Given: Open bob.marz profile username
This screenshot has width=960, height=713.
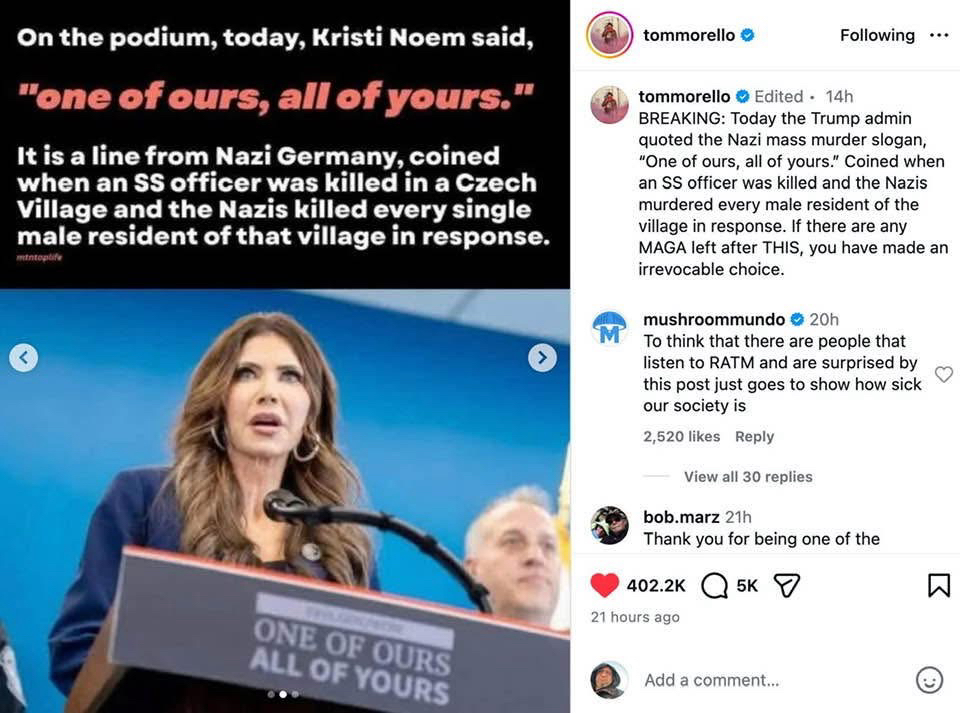Looking at the screenshot, I should [681, 517].
